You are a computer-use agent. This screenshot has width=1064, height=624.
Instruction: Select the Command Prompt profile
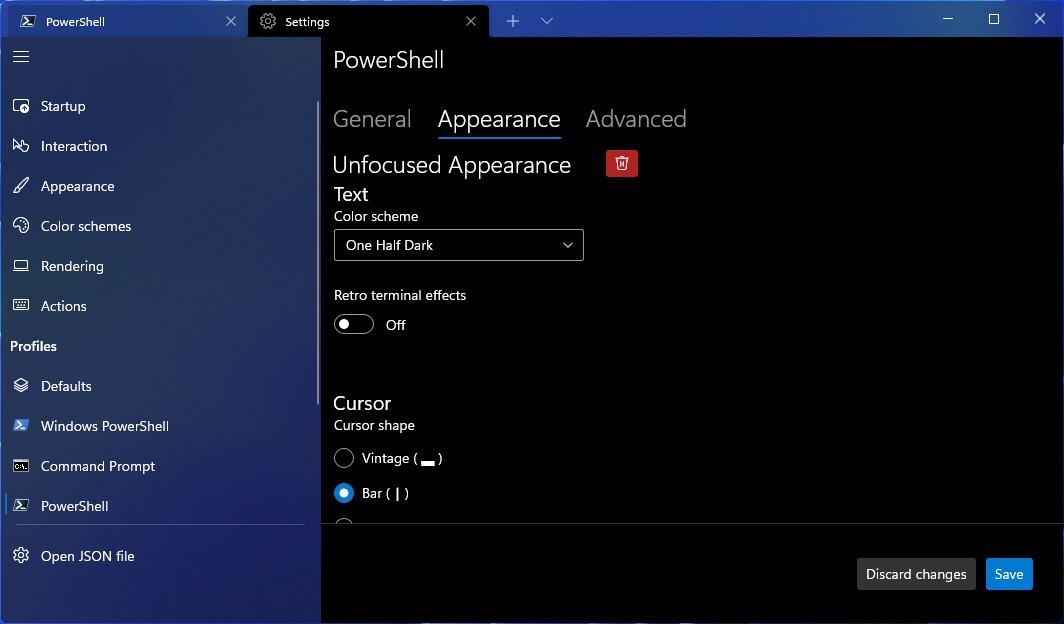point(97,466)
